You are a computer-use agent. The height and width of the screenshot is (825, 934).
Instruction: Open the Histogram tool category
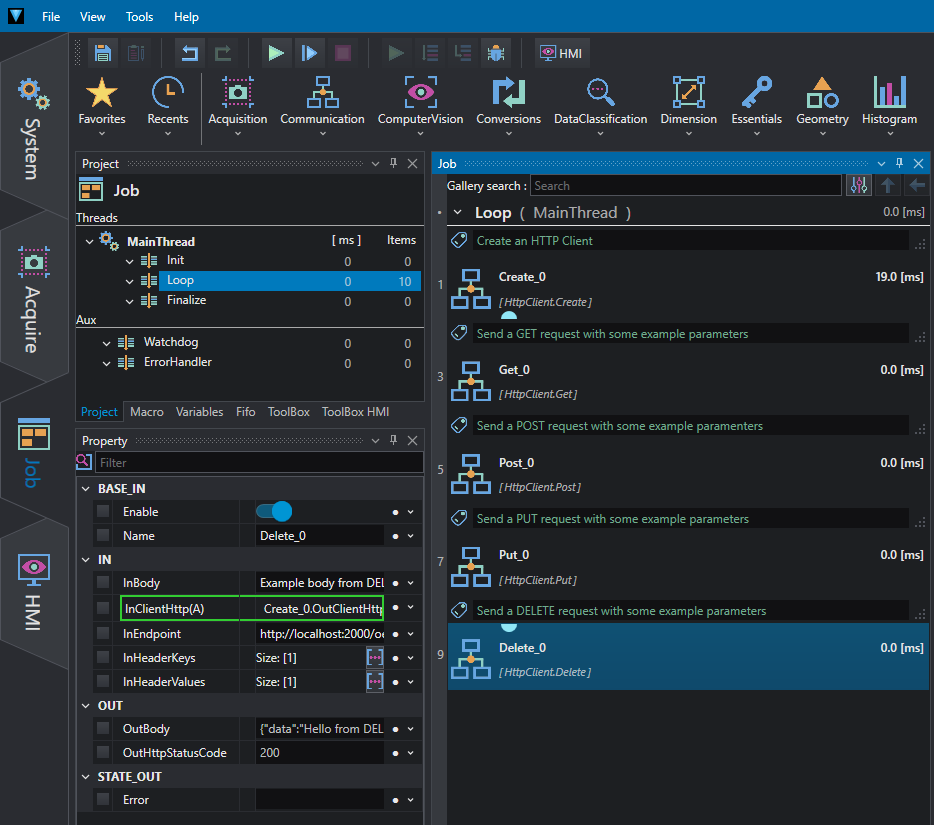tap(889, 106)
